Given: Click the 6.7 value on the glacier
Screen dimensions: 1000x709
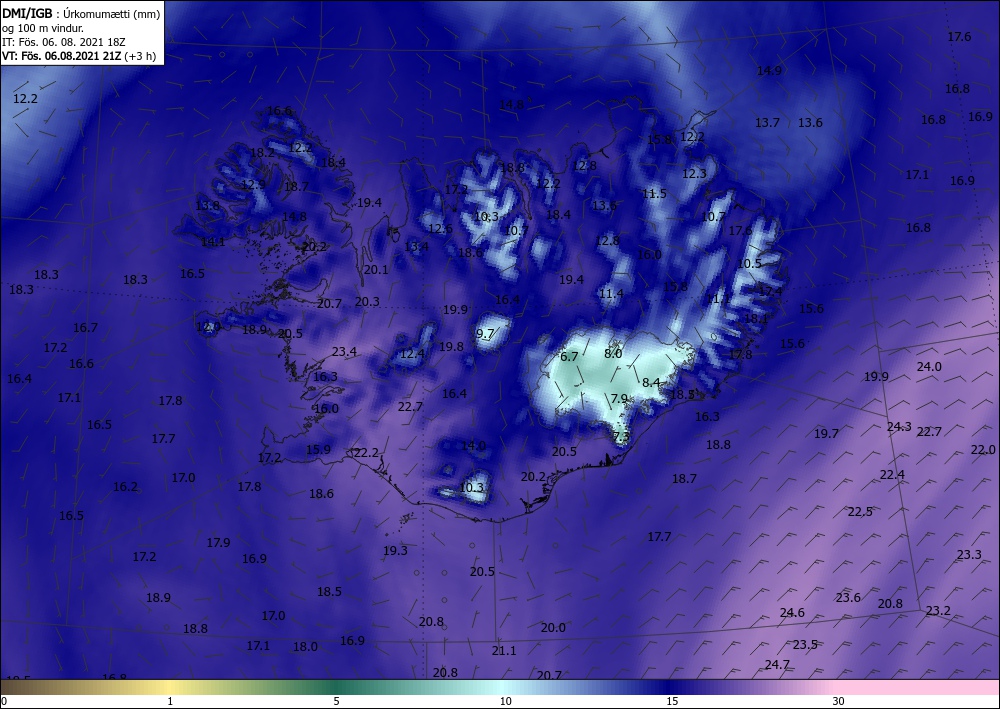Looking at the screenshot, I should click(569, 356).
